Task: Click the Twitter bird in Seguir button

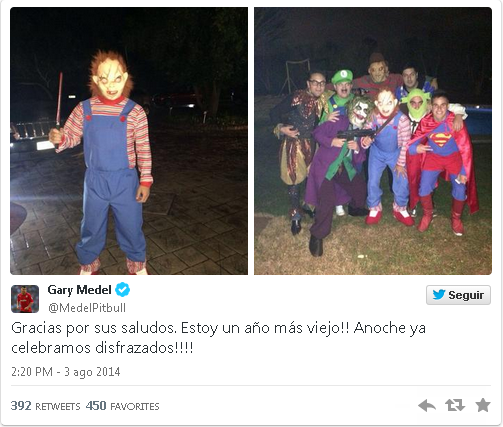Action: click(x=439, y=295)
